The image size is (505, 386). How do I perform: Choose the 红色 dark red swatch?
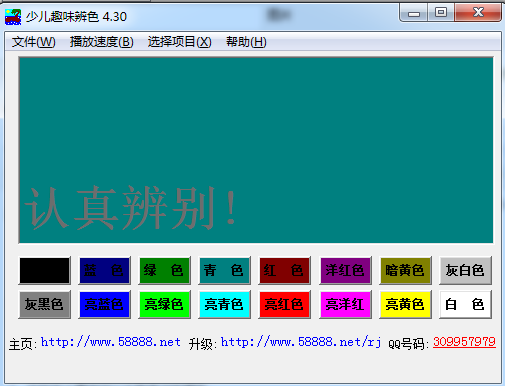point(284,270)
